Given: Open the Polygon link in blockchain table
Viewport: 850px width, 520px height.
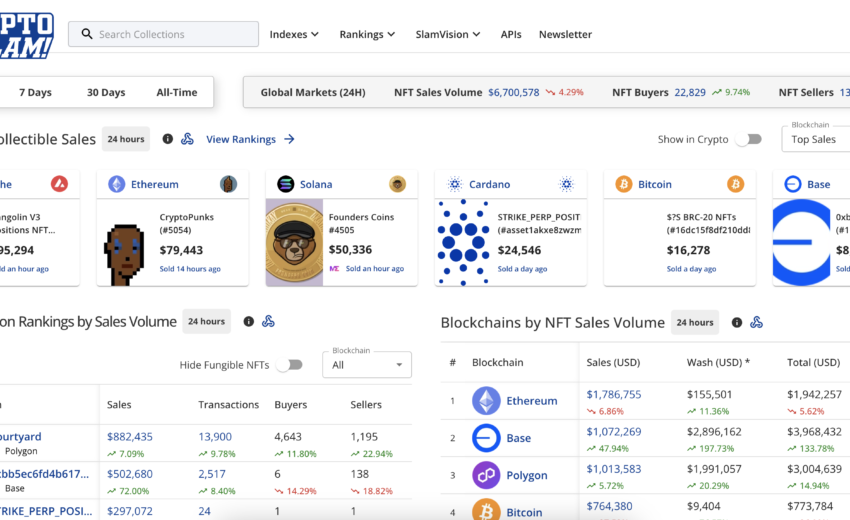Looking at the screenshot, I should pyautogui.click(x=527, y=475).
